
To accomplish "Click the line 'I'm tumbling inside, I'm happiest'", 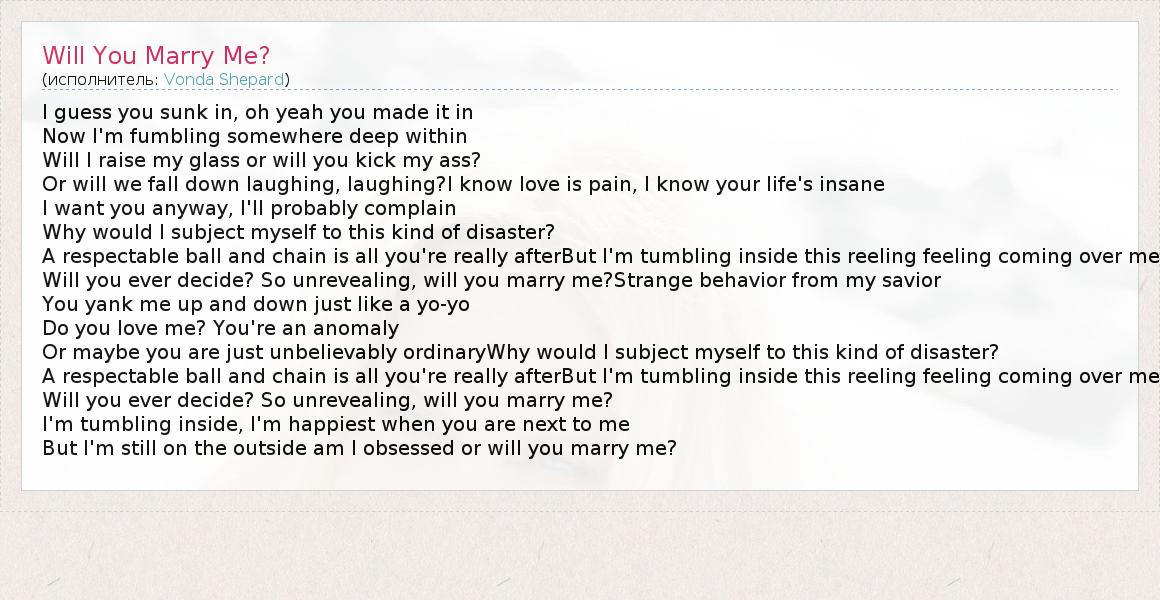I will 335,424.
